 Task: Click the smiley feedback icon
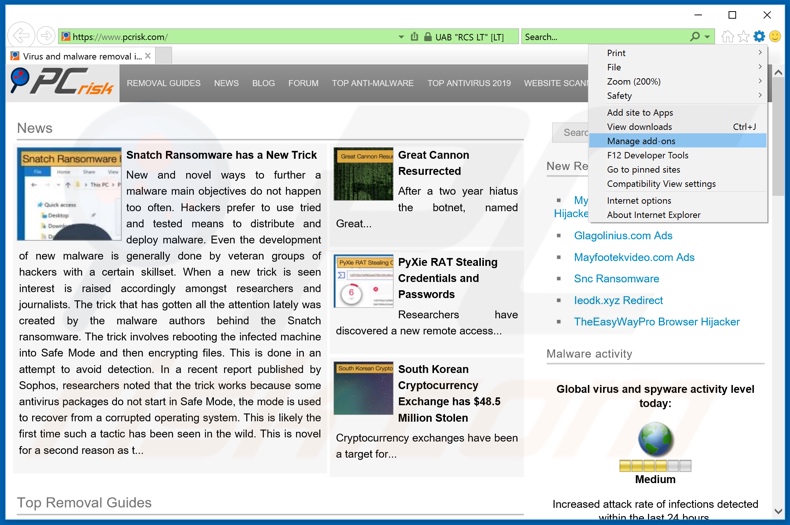pyautogui.click(x=775, y=36)
